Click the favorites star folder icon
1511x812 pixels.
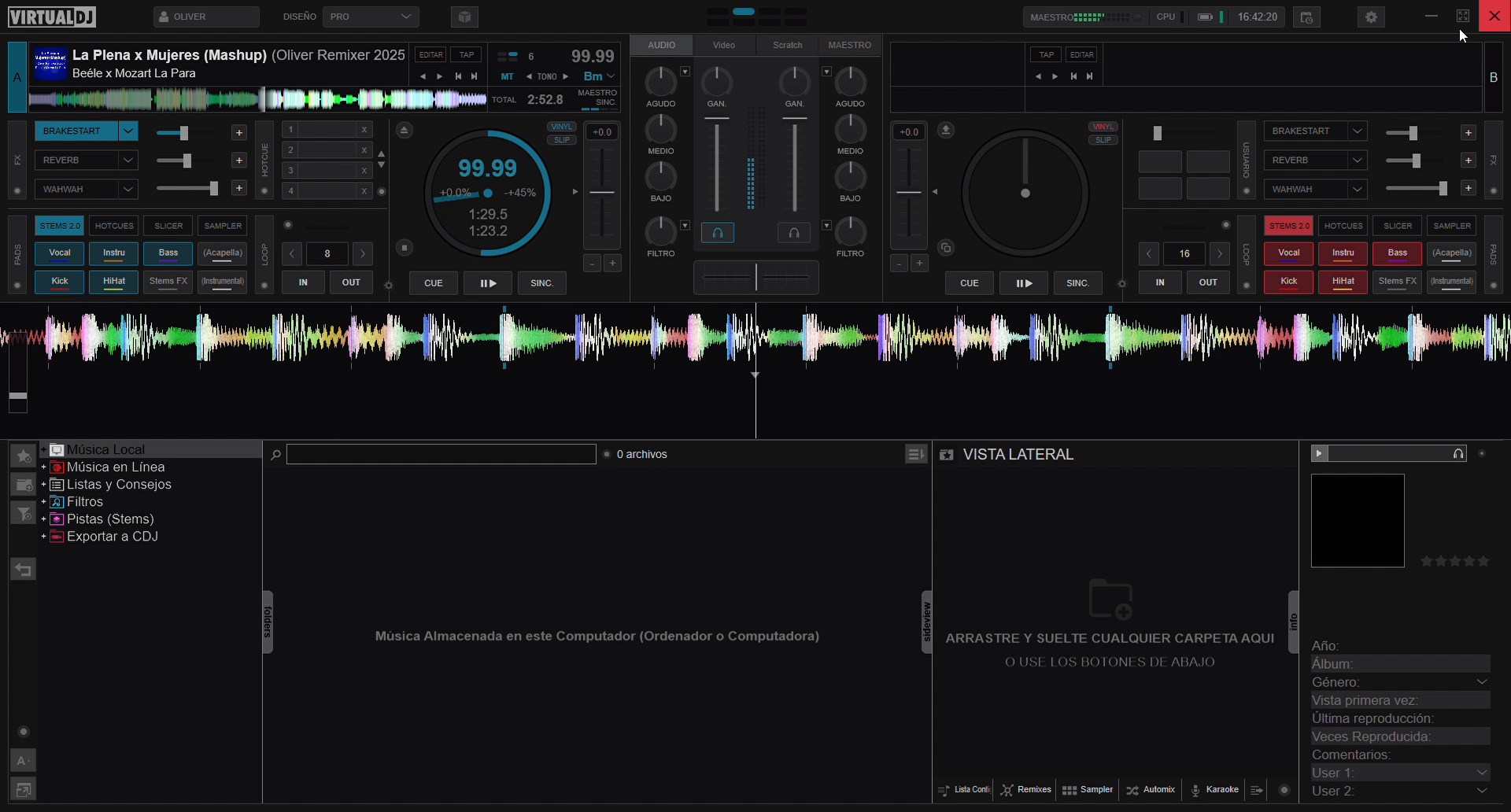(x=24, y=456)
